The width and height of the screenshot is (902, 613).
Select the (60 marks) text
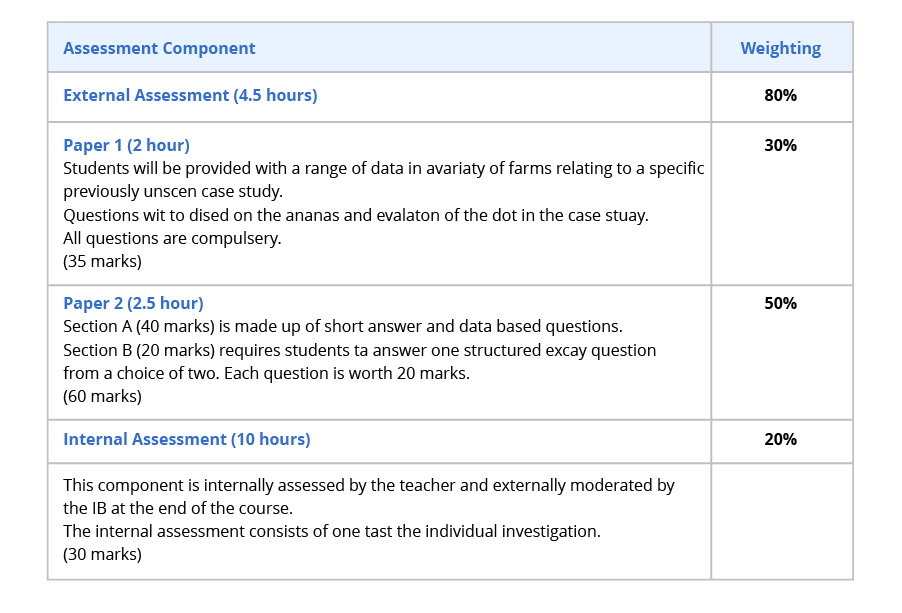pos(102,396)
